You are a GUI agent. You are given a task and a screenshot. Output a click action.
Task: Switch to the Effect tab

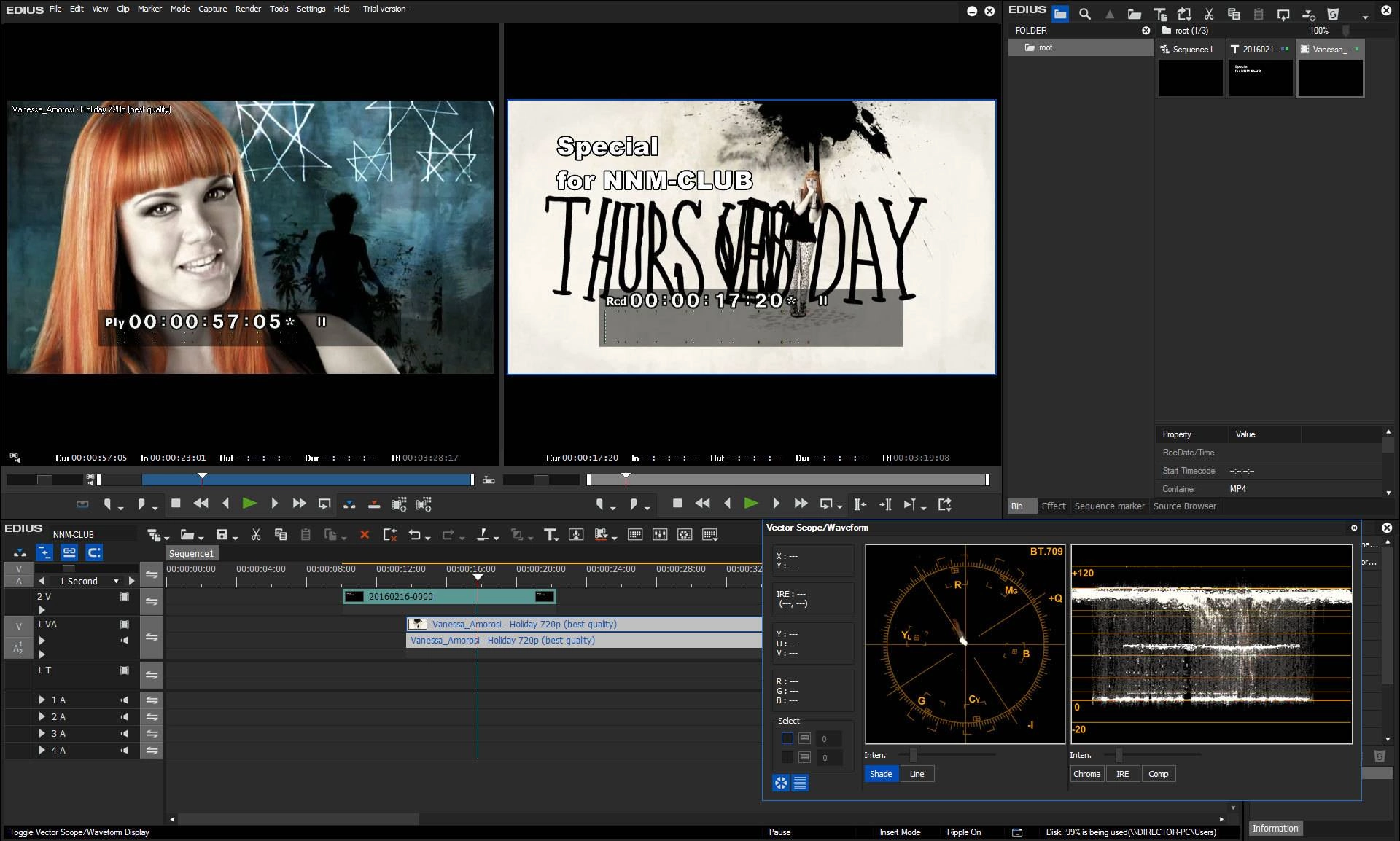(1053, 506)
